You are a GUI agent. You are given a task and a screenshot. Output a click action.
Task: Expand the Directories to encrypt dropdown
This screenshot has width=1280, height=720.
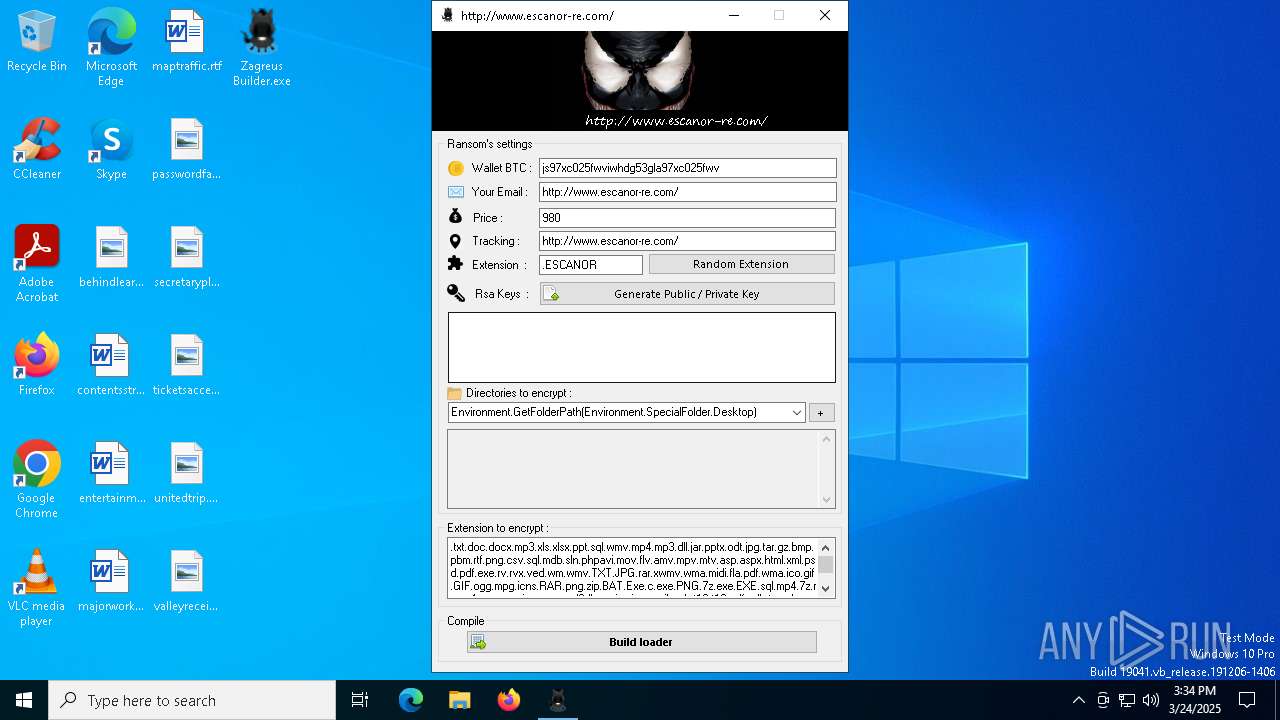pos(797,412)
